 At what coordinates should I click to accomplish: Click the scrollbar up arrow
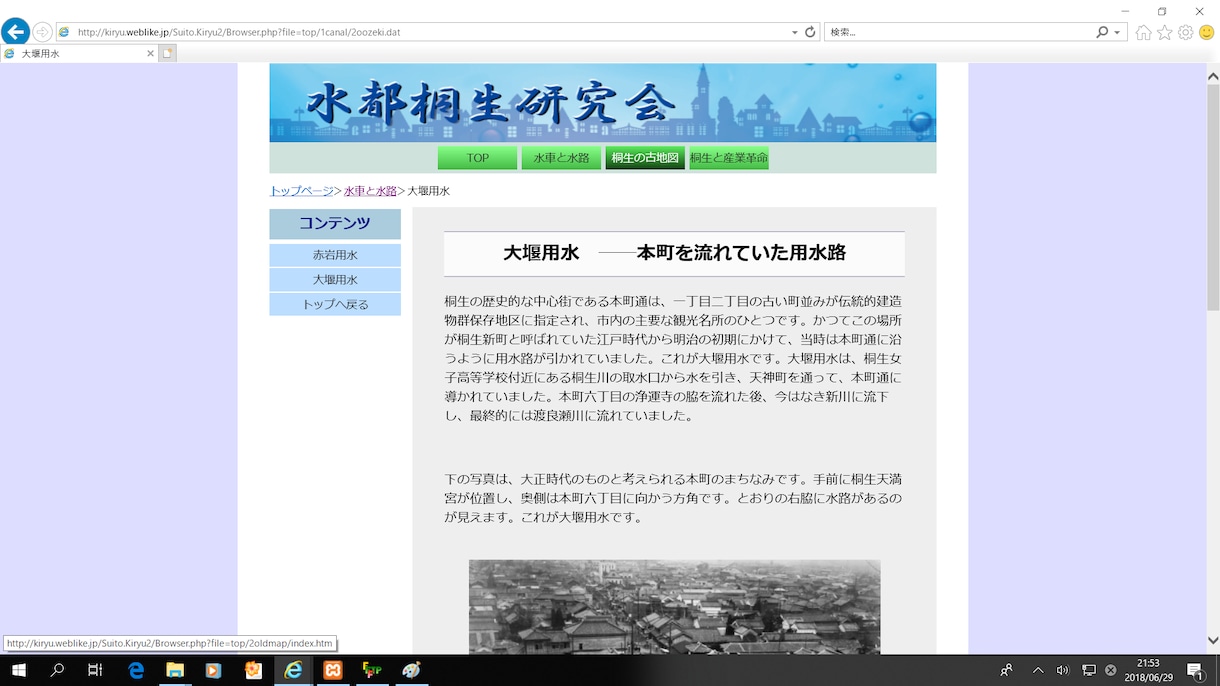point(1213,75)
